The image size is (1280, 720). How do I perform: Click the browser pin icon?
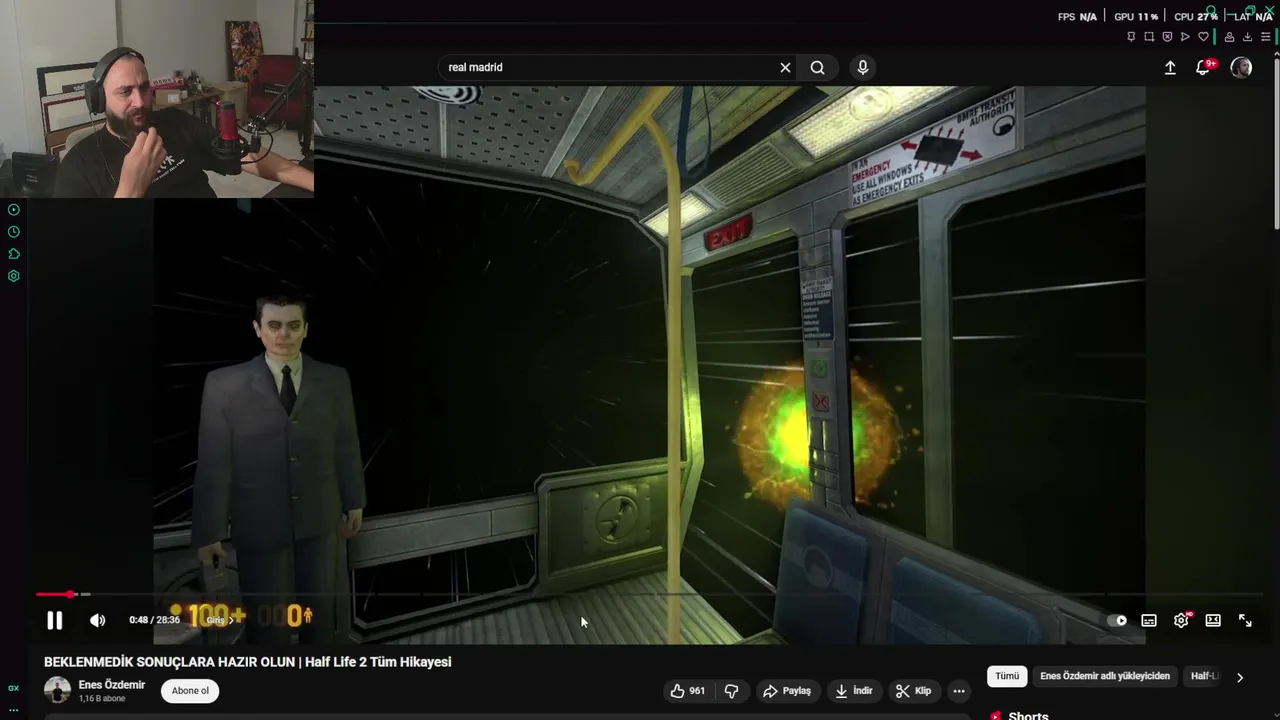(x=1131, y=37)
